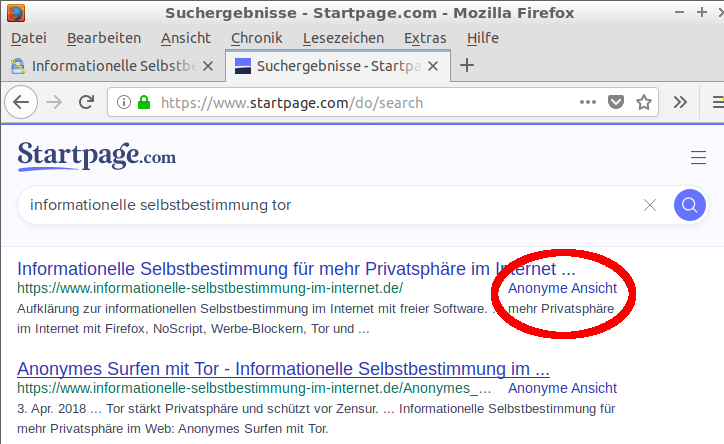
Task: Click Anonyme Ansicht for the first result
Action: (x=562, y=288)
